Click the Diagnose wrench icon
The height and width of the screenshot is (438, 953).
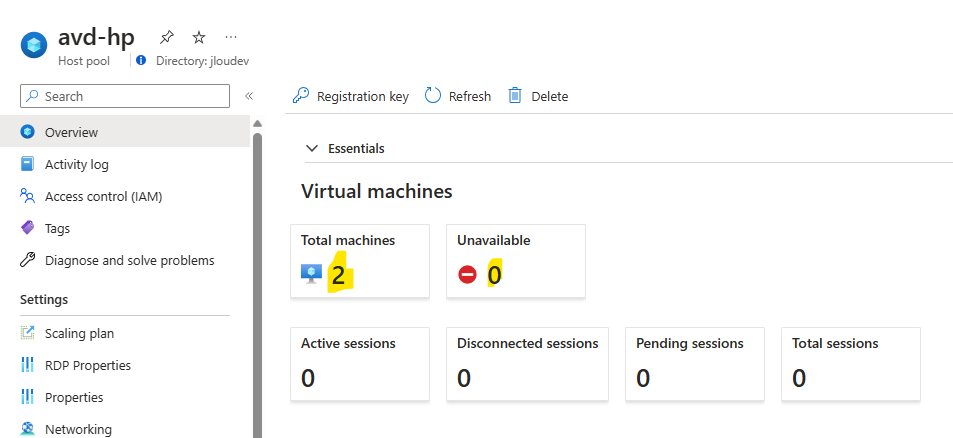pos(27,261)
